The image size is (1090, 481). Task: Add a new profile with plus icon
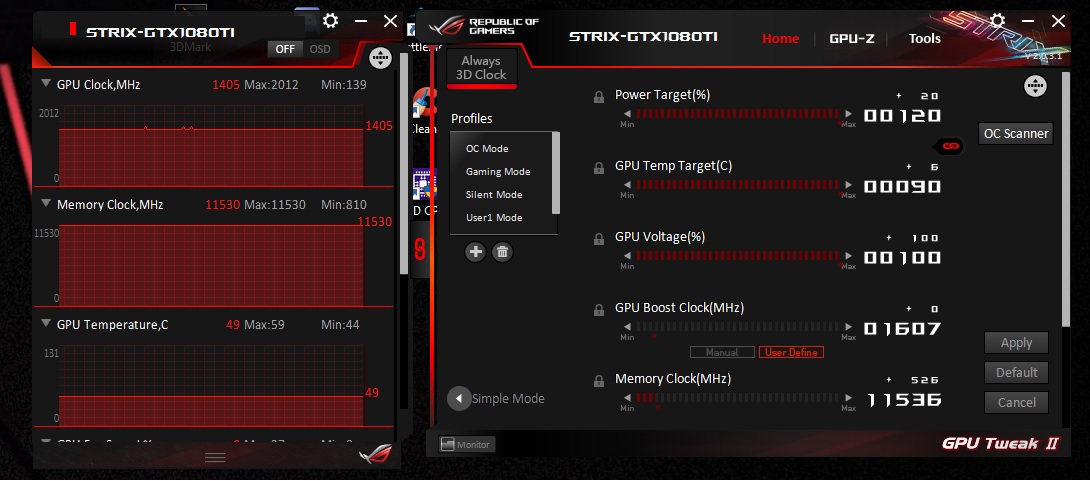(475, 252)
